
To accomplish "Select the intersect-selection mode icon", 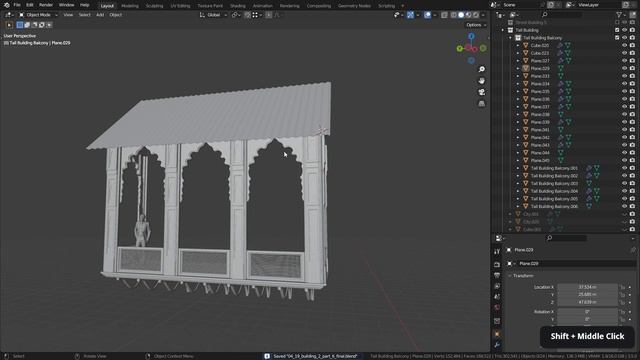I will 49,25.
